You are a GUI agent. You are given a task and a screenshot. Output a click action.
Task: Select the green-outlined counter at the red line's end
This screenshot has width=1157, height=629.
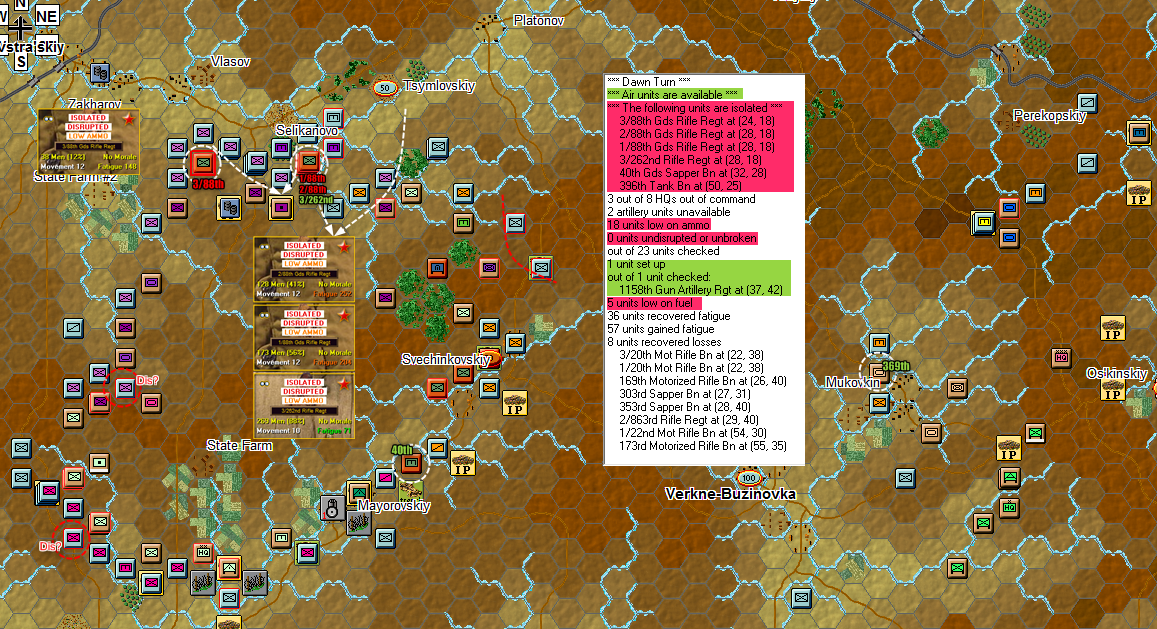[541, 267]
